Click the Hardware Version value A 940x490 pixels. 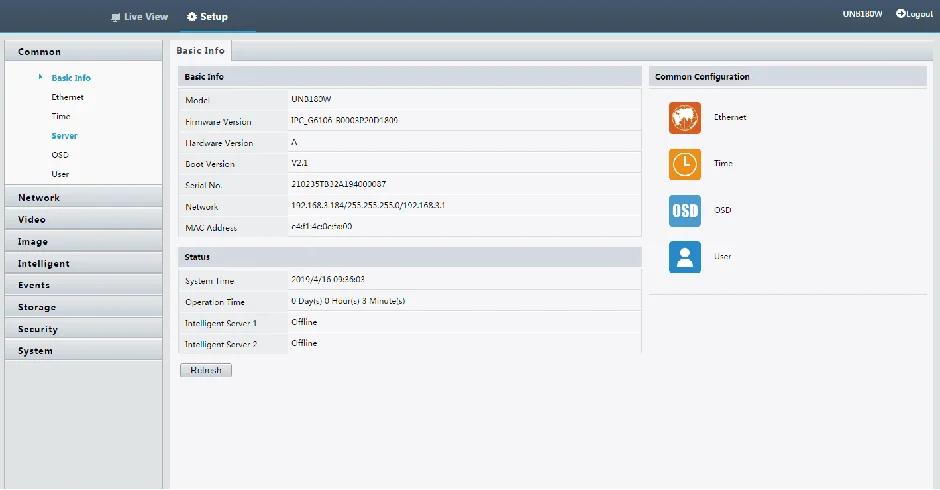(x=294, y=142)
